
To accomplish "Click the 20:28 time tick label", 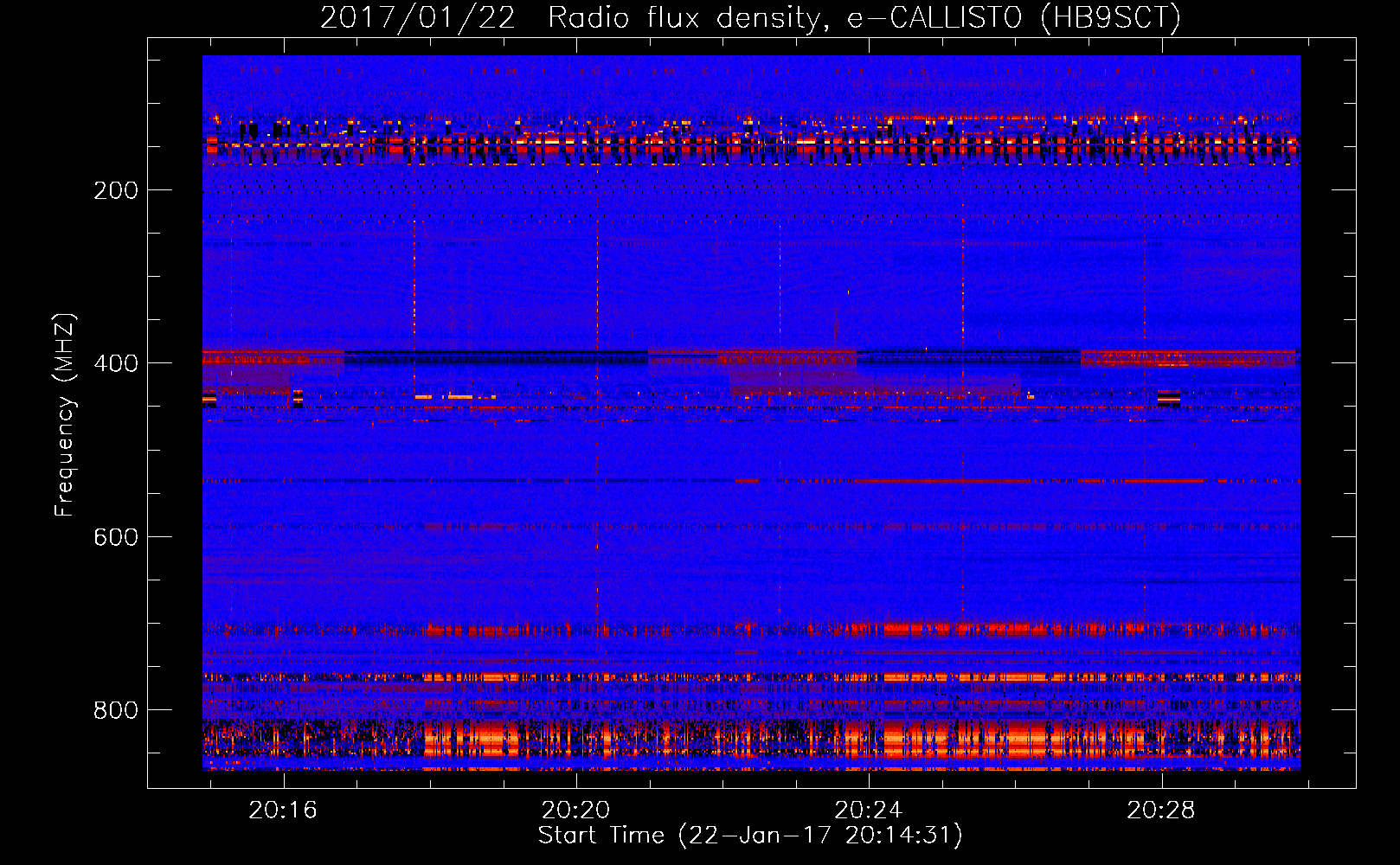I will pyautogui.click(x=1160, y=811).
